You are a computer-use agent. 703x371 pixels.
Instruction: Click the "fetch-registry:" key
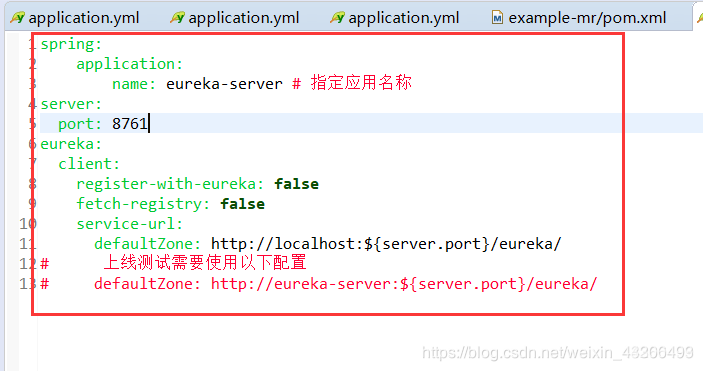143,204
